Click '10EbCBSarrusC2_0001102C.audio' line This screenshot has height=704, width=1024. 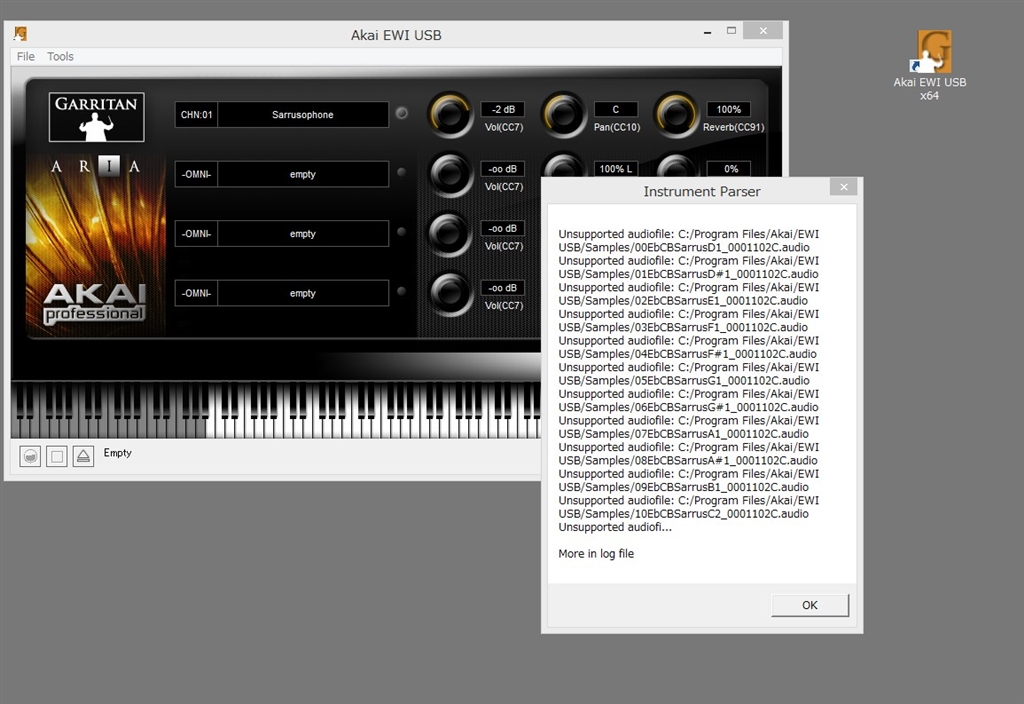pyautogui.click(x=684, y=514)
